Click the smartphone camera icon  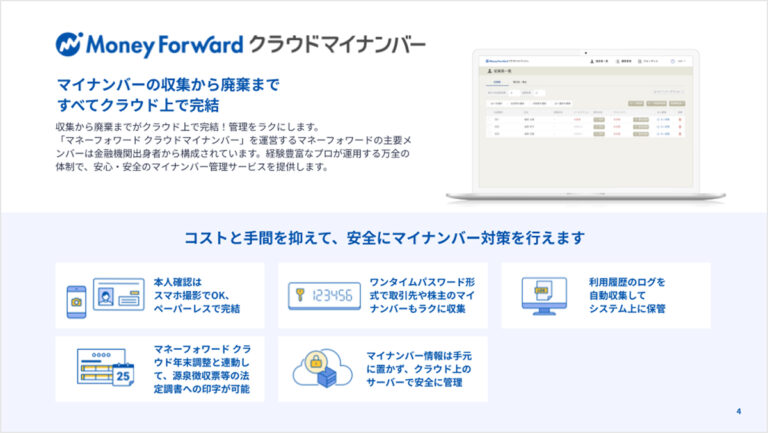(76, 302)
